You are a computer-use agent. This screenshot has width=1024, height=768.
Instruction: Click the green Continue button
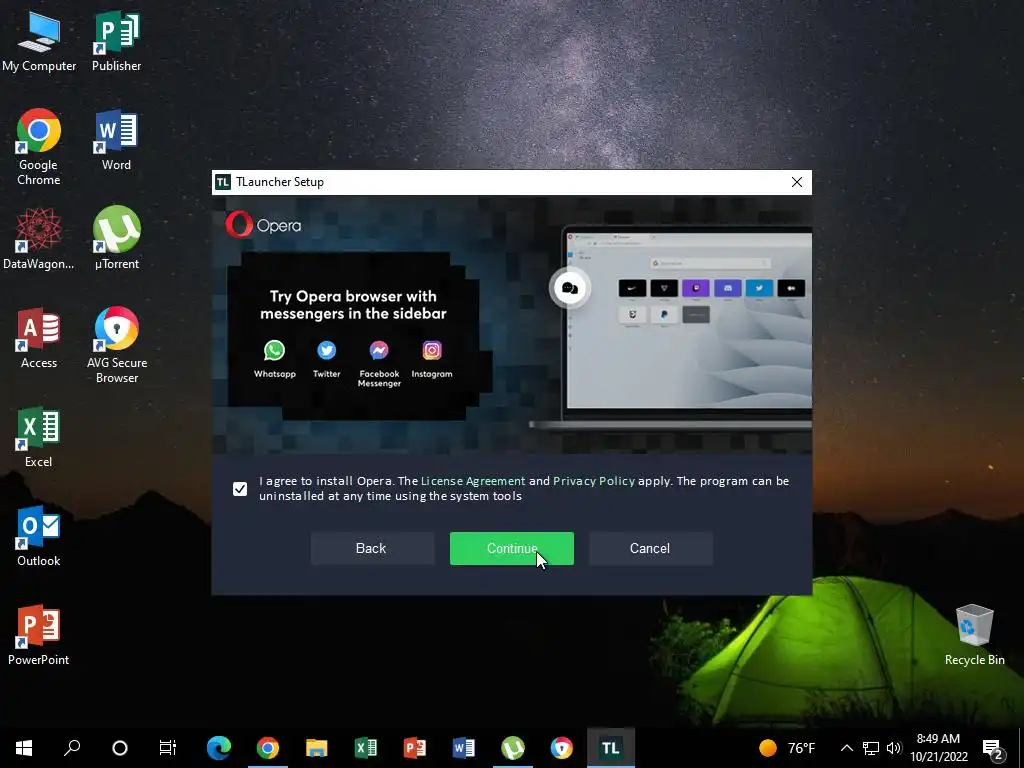click(511, 549)
